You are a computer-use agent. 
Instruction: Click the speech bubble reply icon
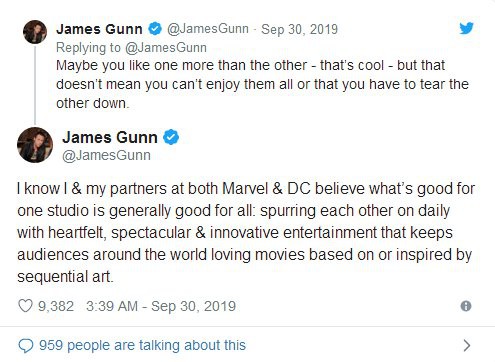(x=26, y=346)
